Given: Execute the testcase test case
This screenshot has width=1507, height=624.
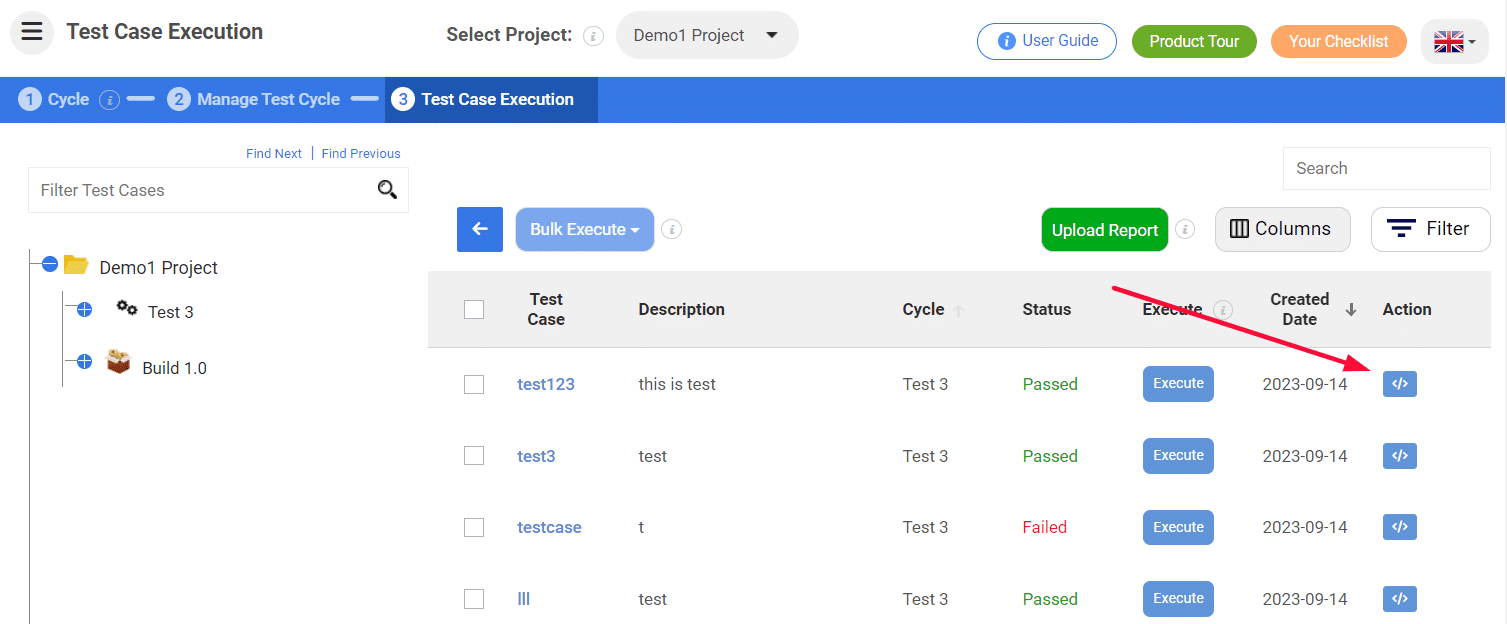Looking at the screenshot, I should (1178, 527).
